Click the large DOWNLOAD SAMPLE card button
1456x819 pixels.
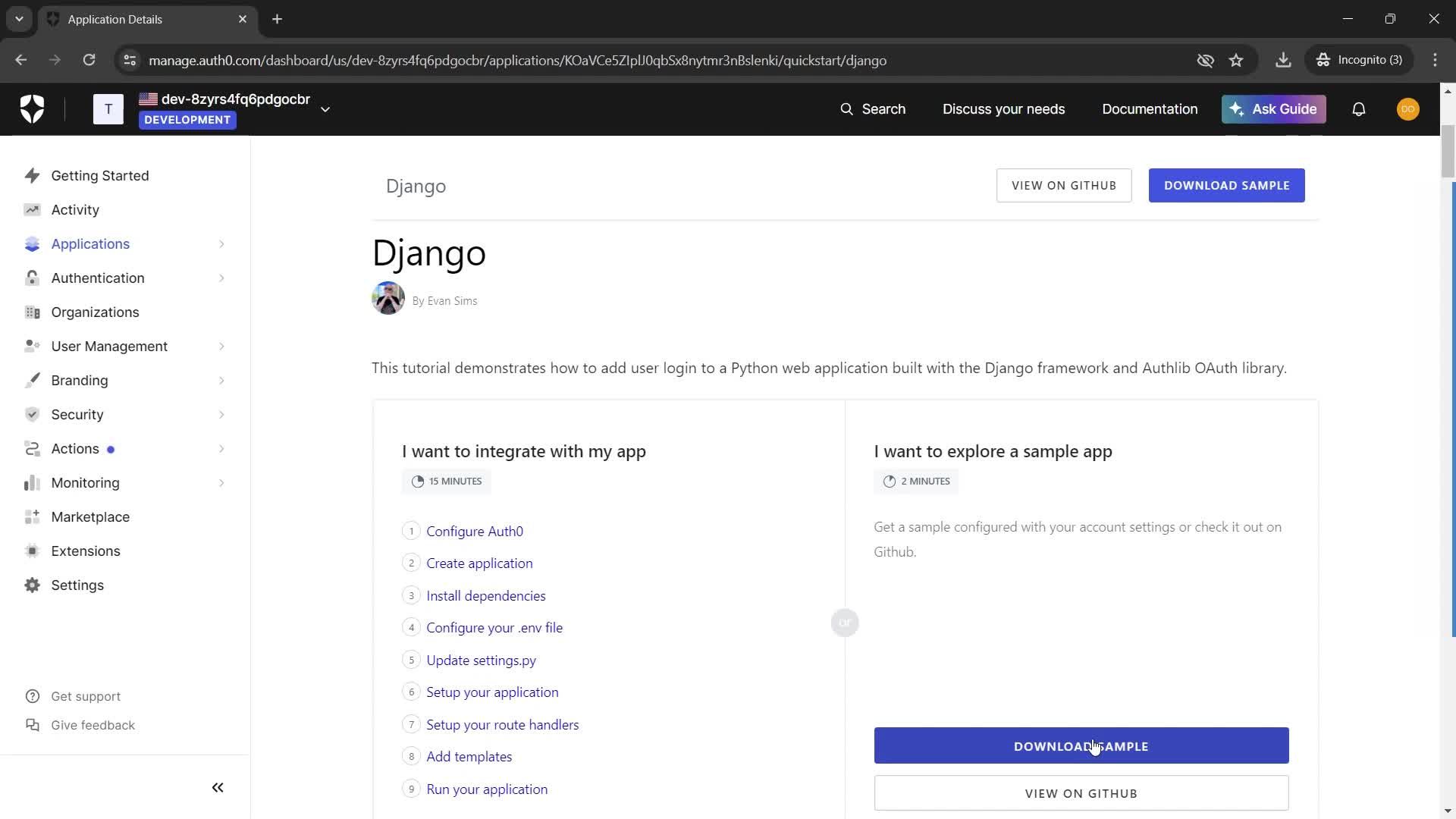tap(1081, 746)
